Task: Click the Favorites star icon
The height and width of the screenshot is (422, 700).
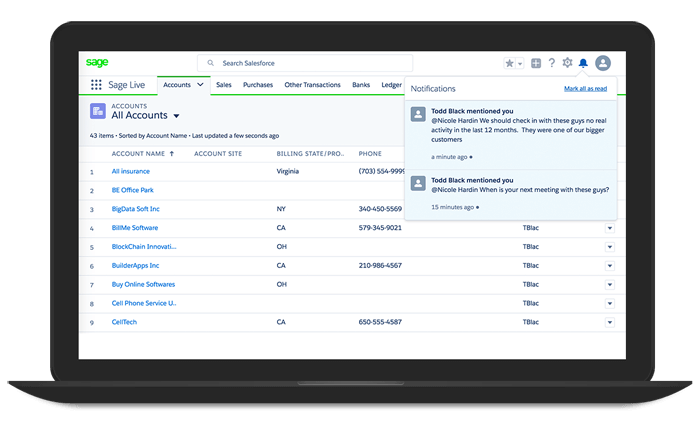Action: pos(509,63)
